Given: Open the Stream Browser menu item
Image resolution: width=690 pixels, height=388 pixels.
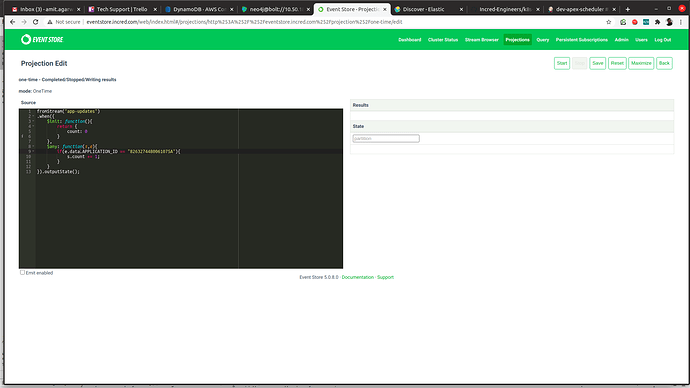Looking at the screenshot, I should (x=481, y=40).
